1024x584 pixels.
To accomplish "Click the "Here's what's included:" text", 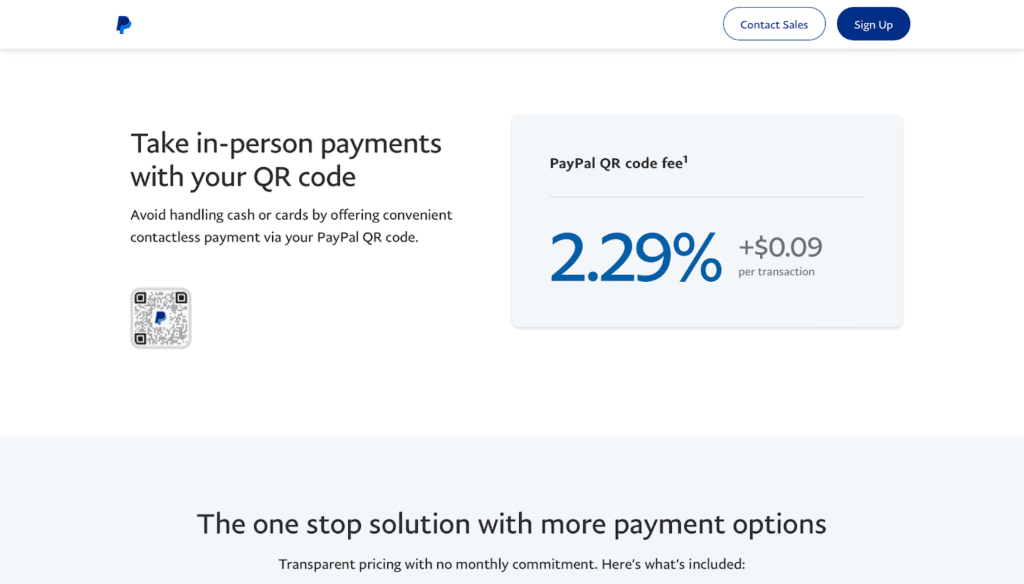I will click(x=673, y=564).
